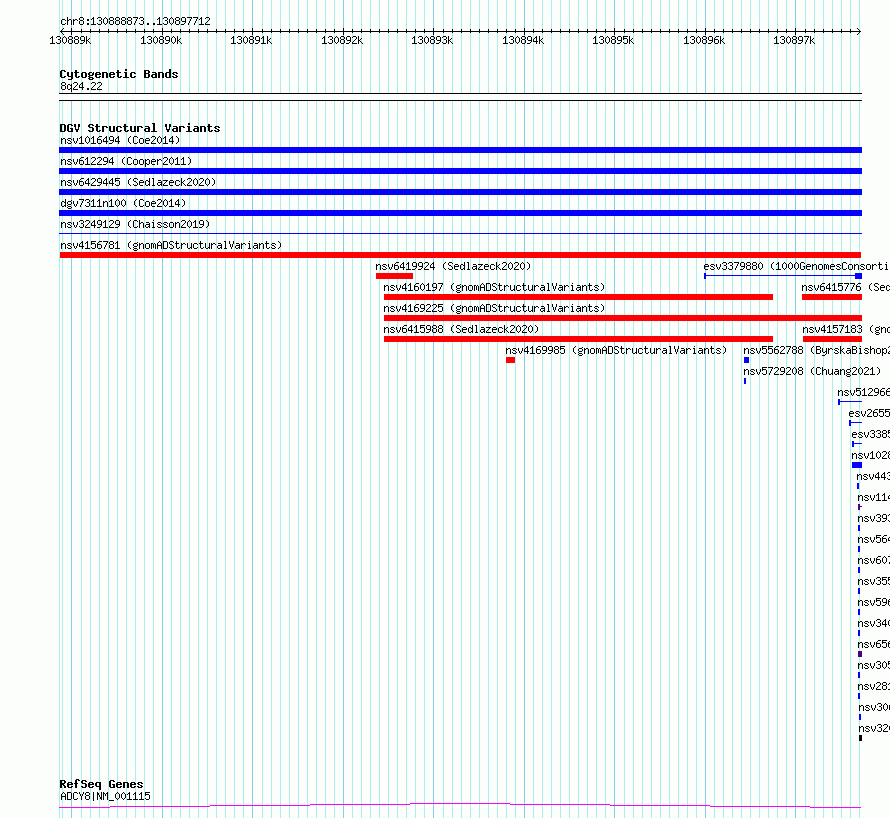
Task: Click the 130895k ruler tick label
Action: coord(613,40)
